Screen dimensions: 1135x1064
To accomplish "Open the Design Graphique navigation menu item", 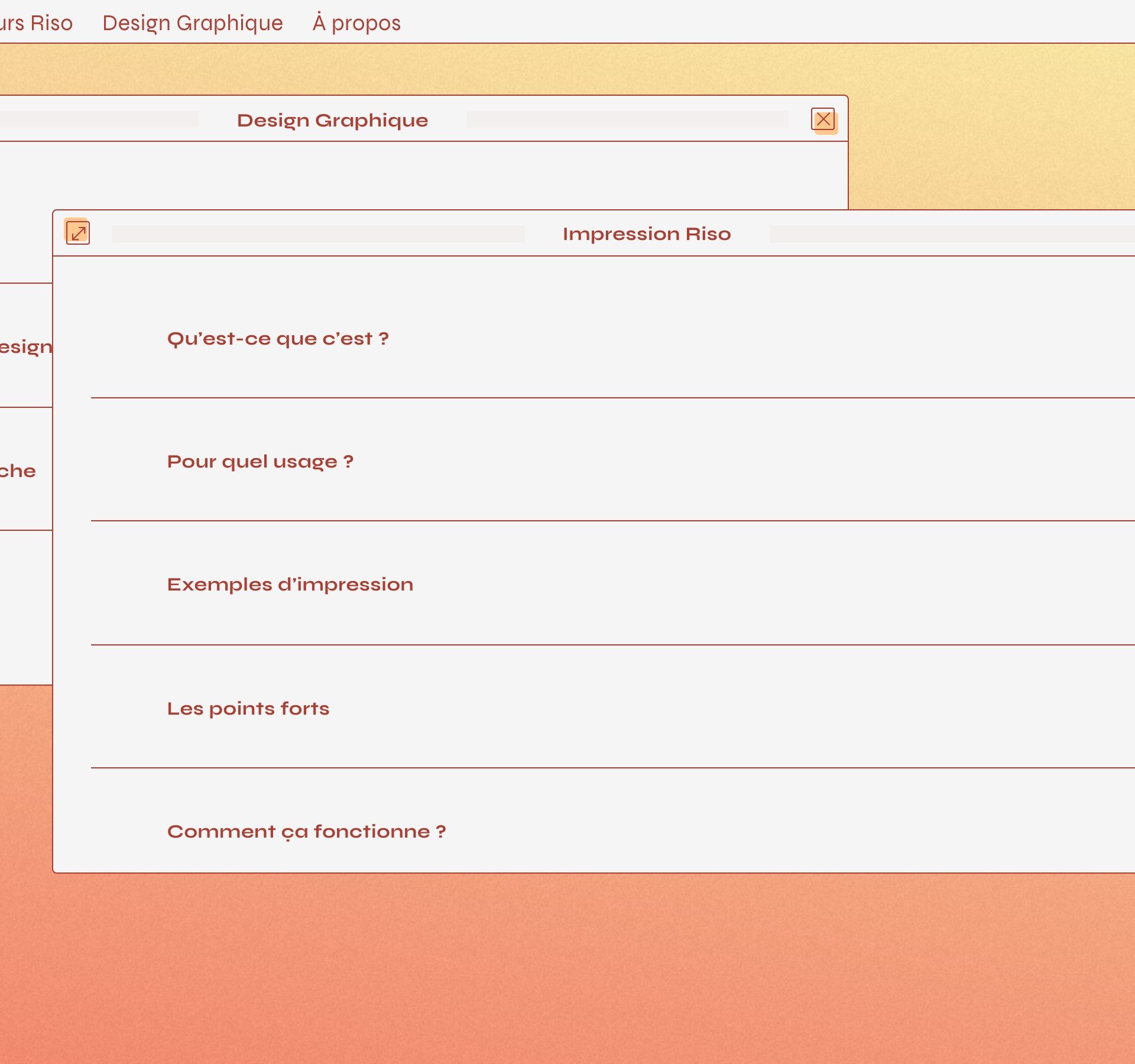I will [x=193, y=23].
